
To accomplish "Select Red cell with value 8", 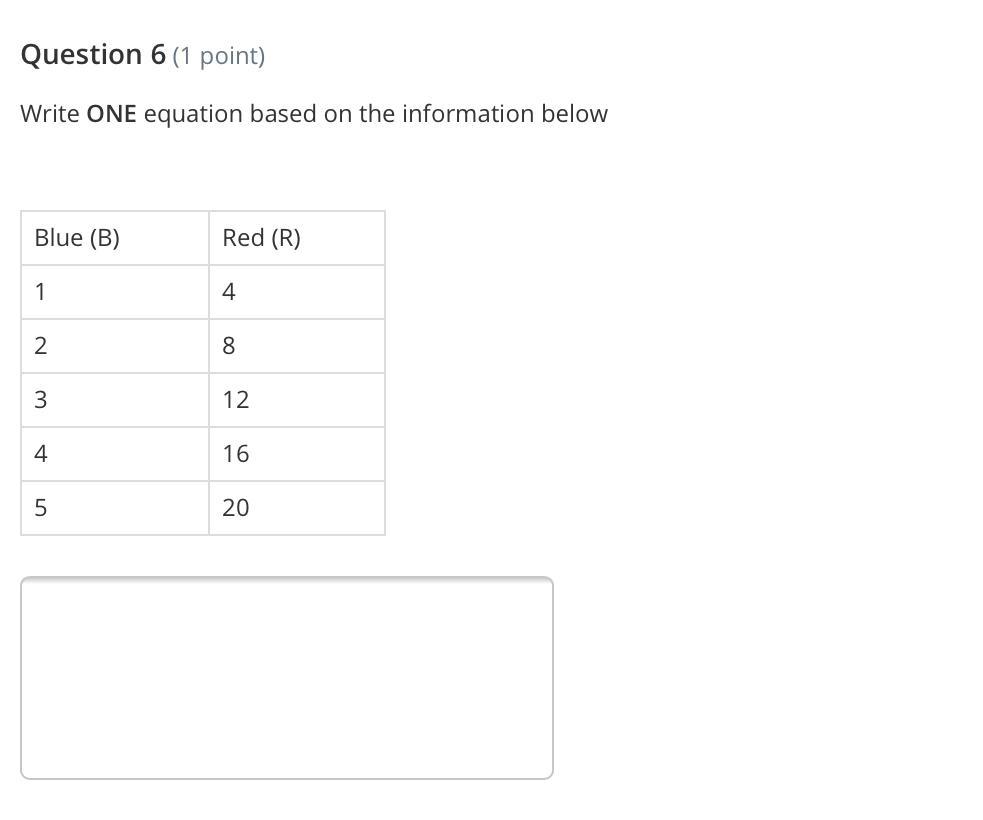I will coord(297,346).
